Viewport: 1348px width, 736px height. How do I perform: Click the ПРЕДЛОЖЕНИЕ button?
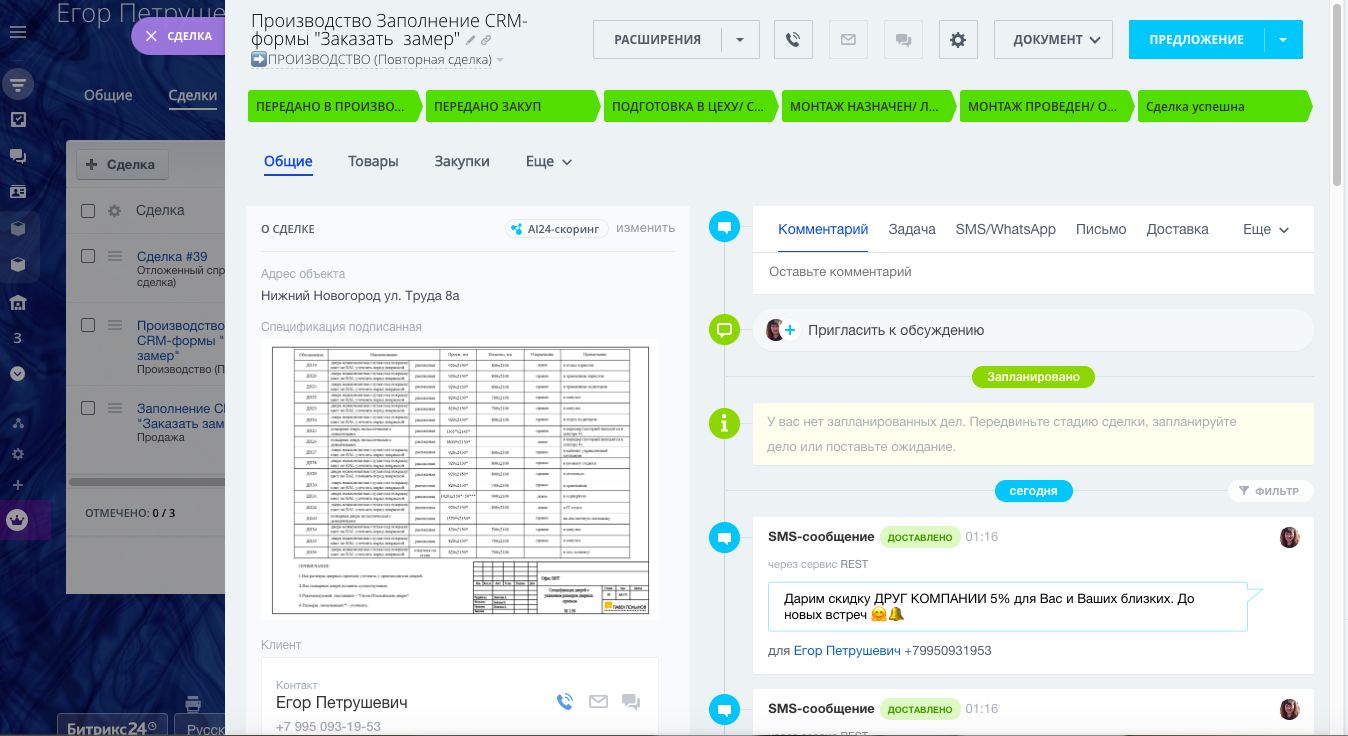pos(1196,40)
